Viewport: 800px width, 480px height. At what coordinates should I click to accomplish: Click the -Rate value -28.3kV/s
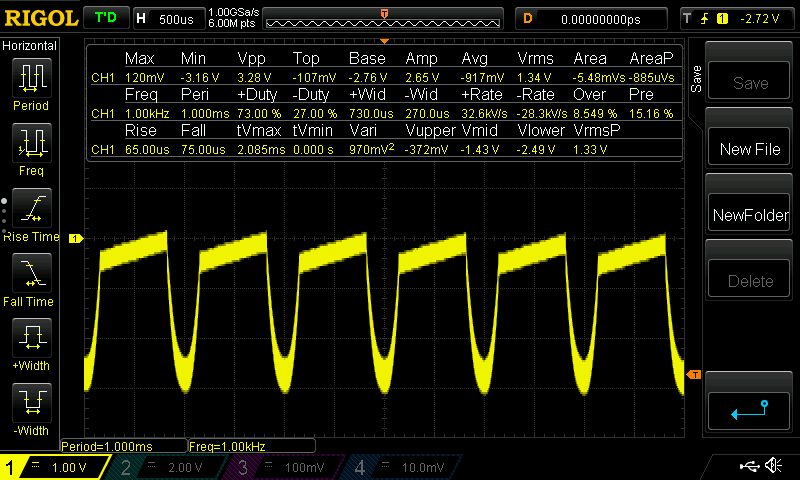(x=541, y=113)
